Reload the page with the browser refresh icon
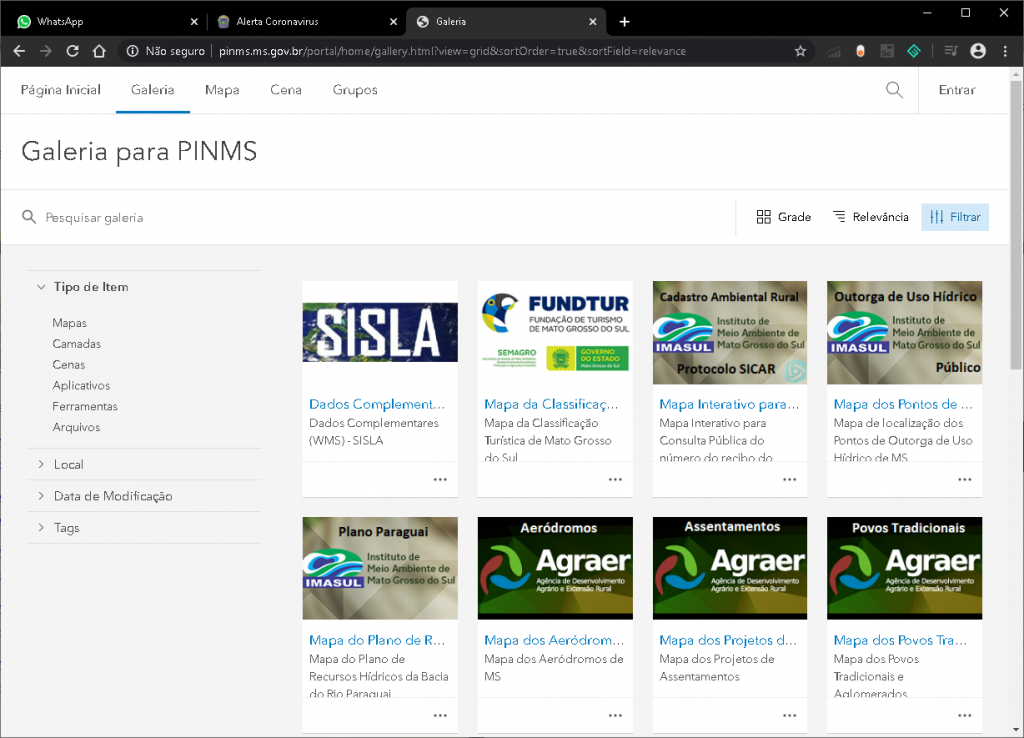Image resolution: width=1024 pixels, height=738 pixels. point(72,51)
